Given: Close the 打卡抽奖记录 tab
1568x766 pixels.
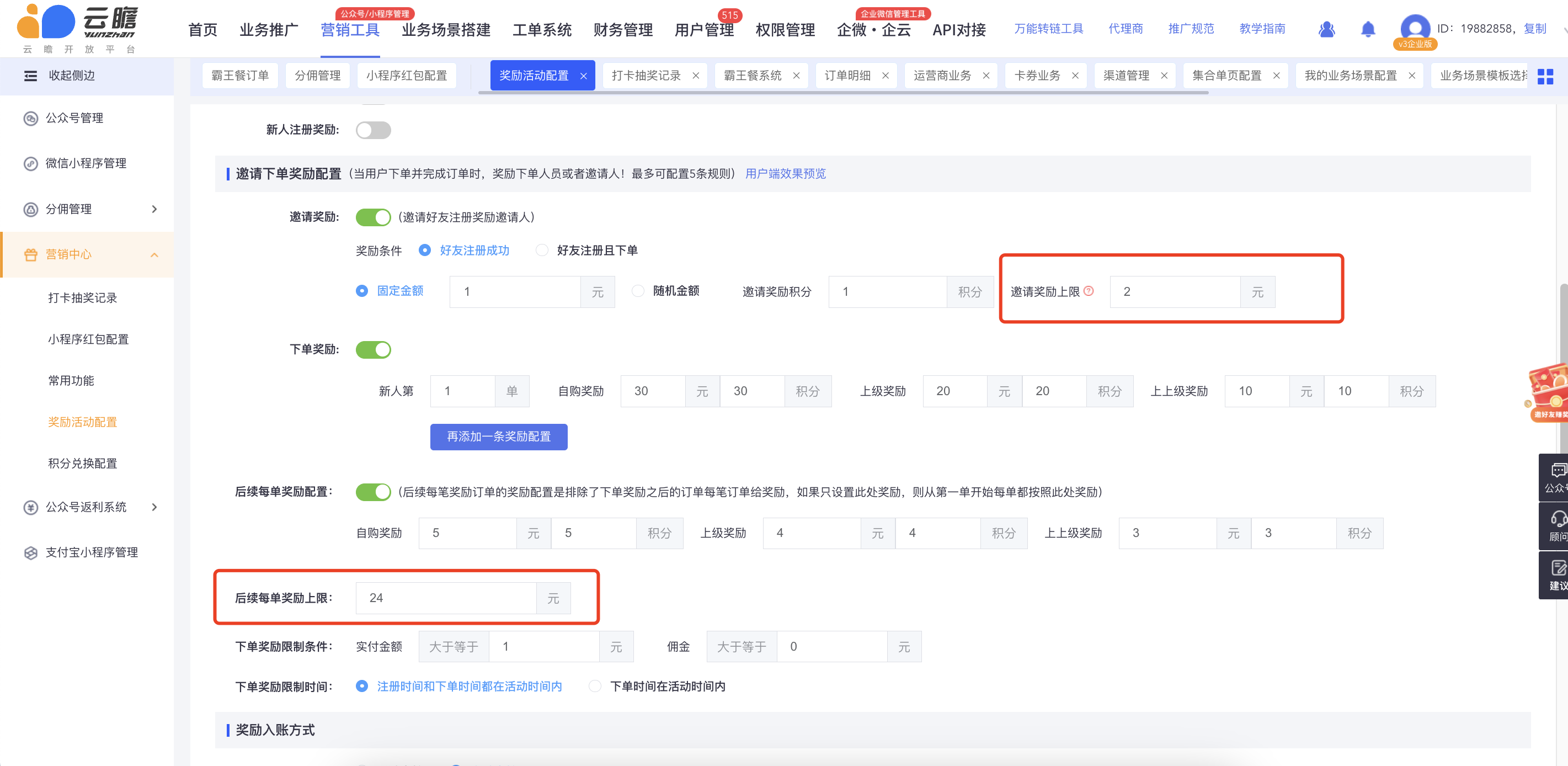Looking at the screenshot, I should 696,76.
